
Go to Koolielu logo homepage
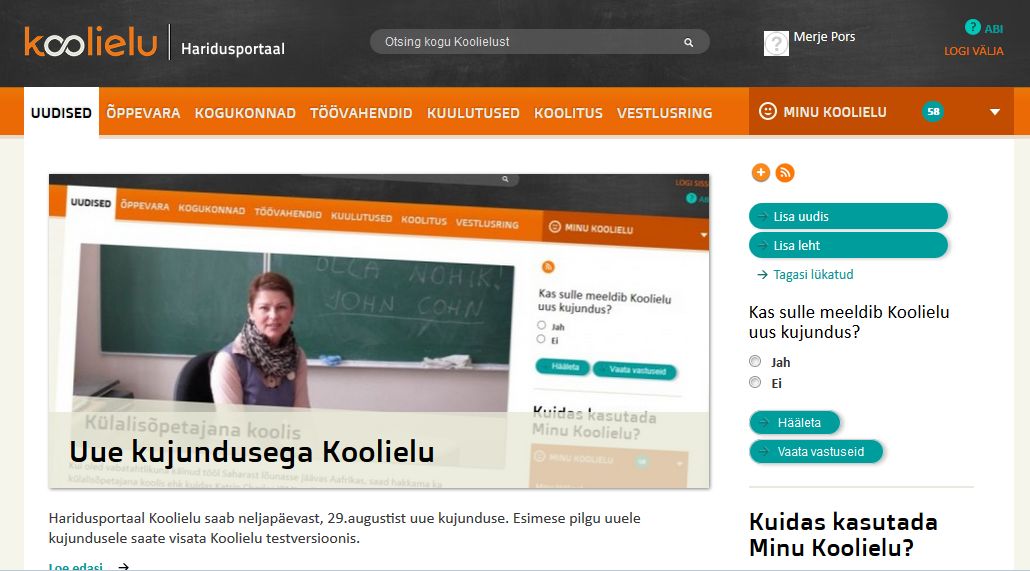(91, 41)
